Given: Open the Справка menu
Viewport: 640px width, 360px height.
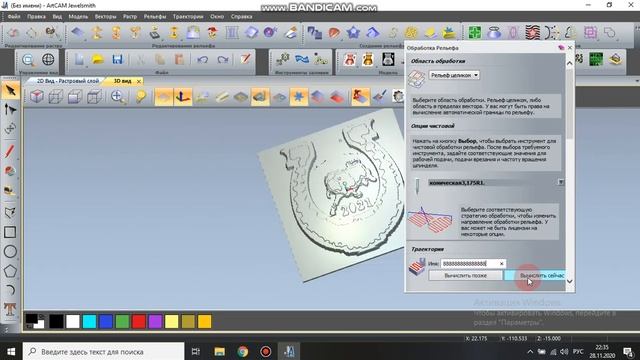Looking at the screenshot, I should [x=241, y=17].
